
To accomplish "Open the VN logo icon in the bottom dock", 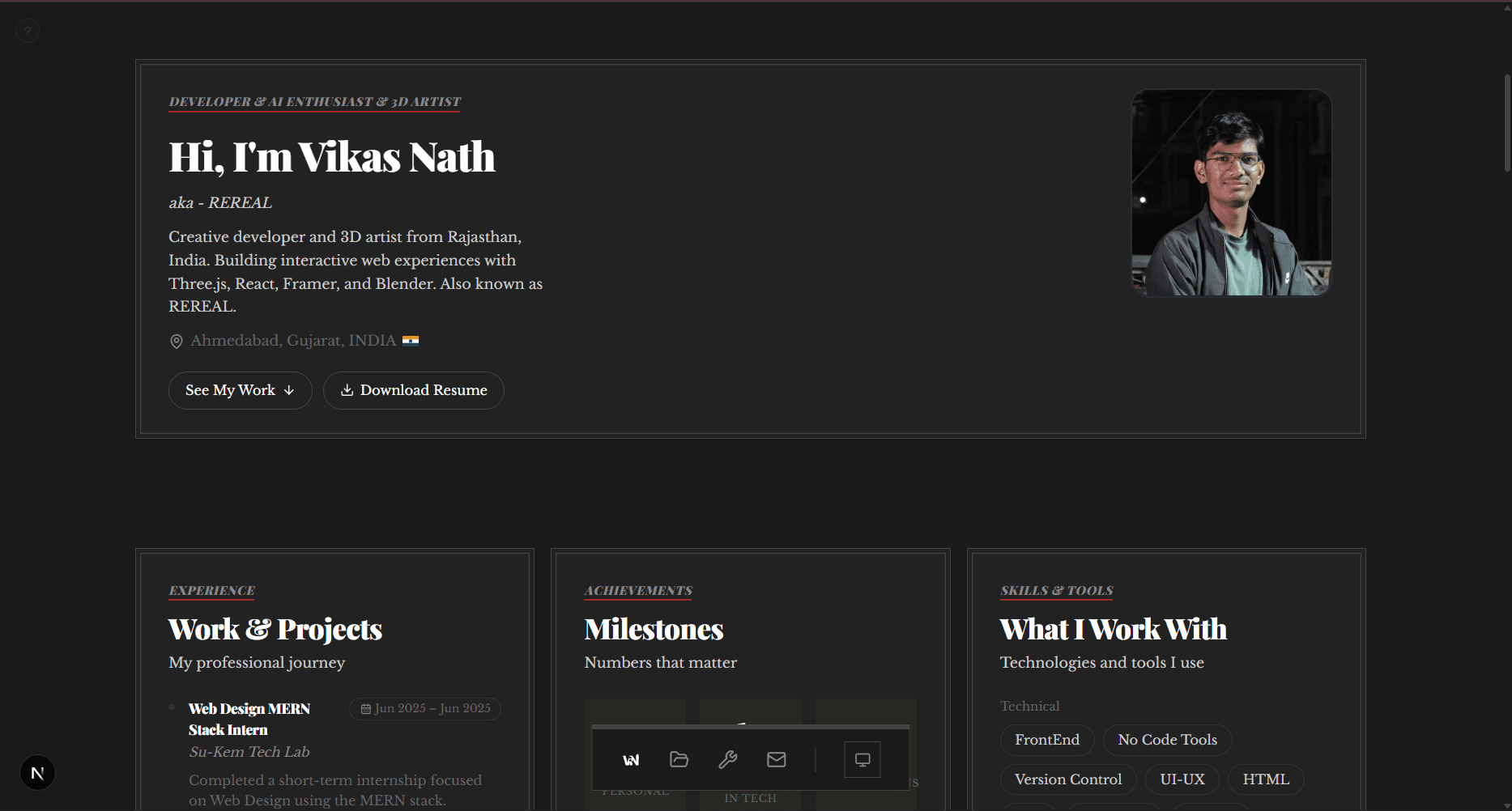I will click(632, 759).
